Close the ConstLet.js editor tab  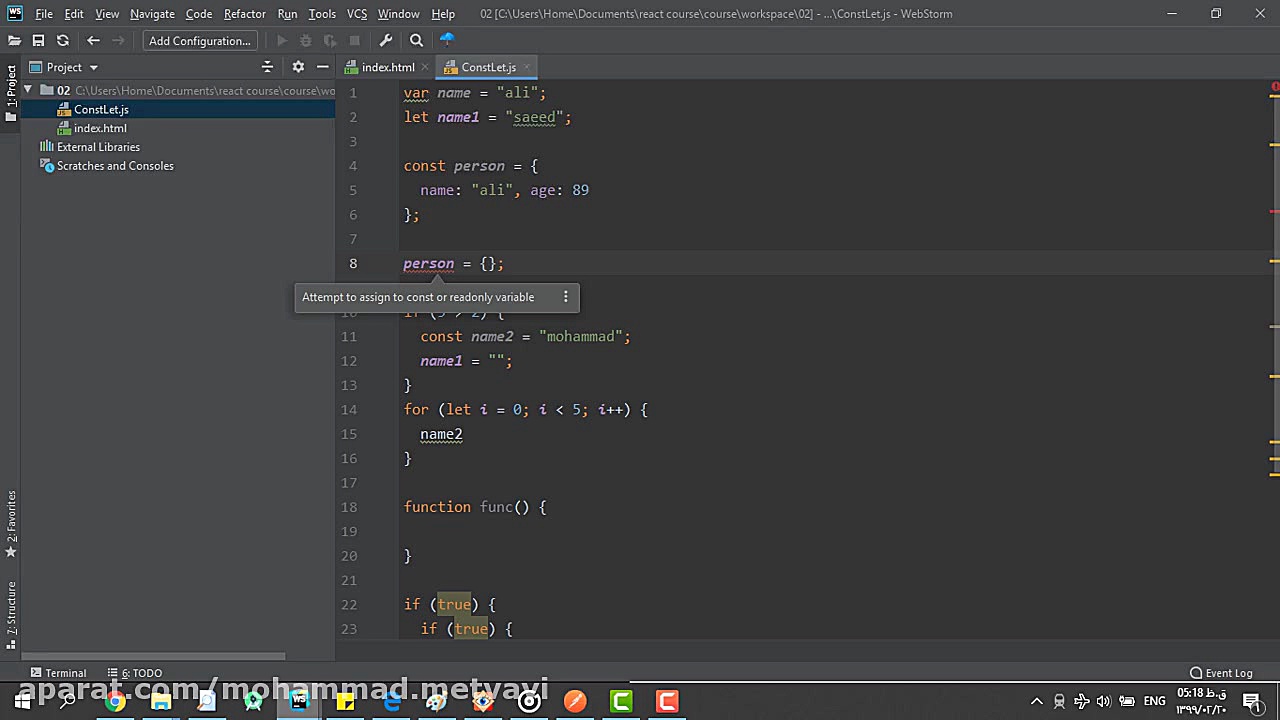click(527, 67)
